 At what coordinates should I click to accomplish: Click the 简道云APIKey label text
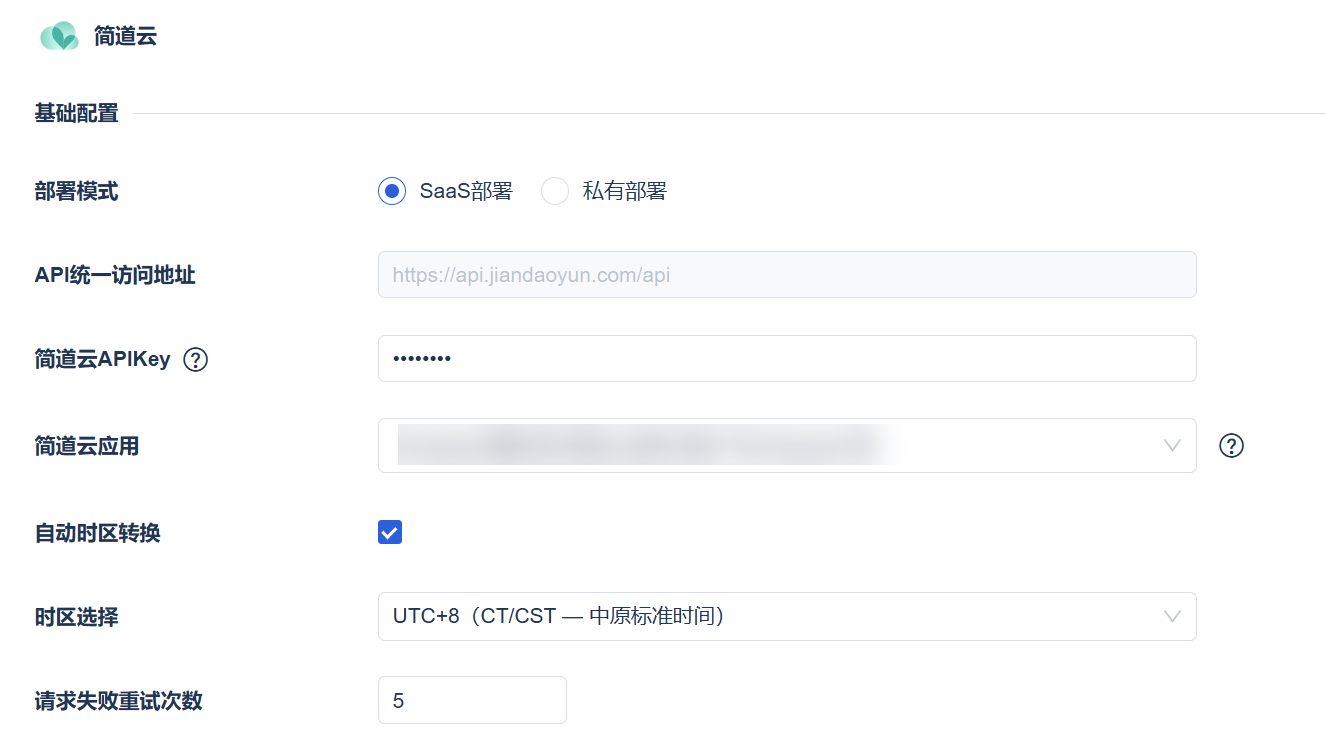(103, 359)
